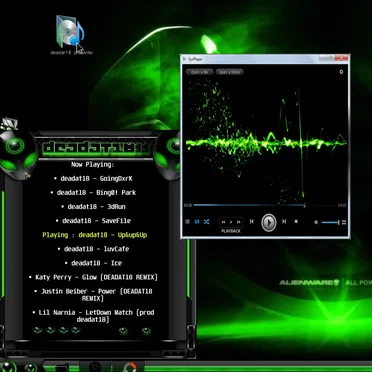Stop playback with the square icon
The width and height of the screenshot is (372, 372).
pos(296,221)
